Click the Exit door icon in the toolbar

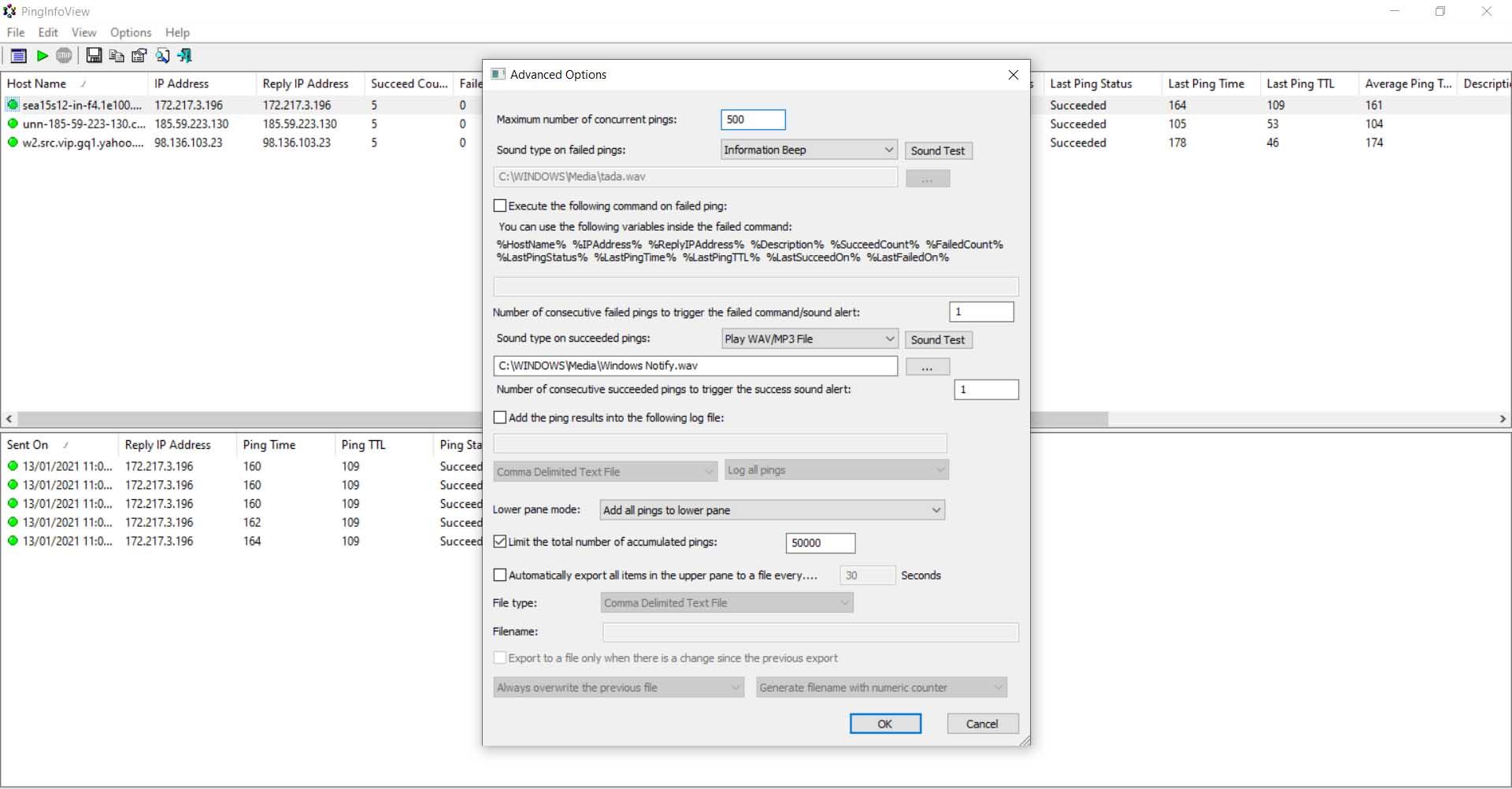185,55
